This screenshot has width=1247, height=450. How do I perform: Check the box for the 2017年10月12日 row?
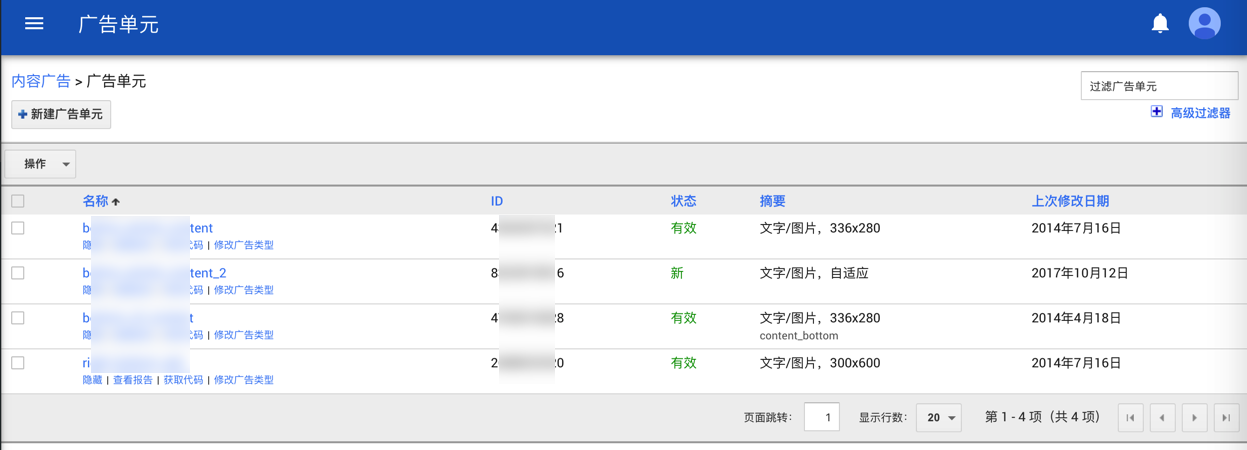pyautogui.click(x=18, y=273)
